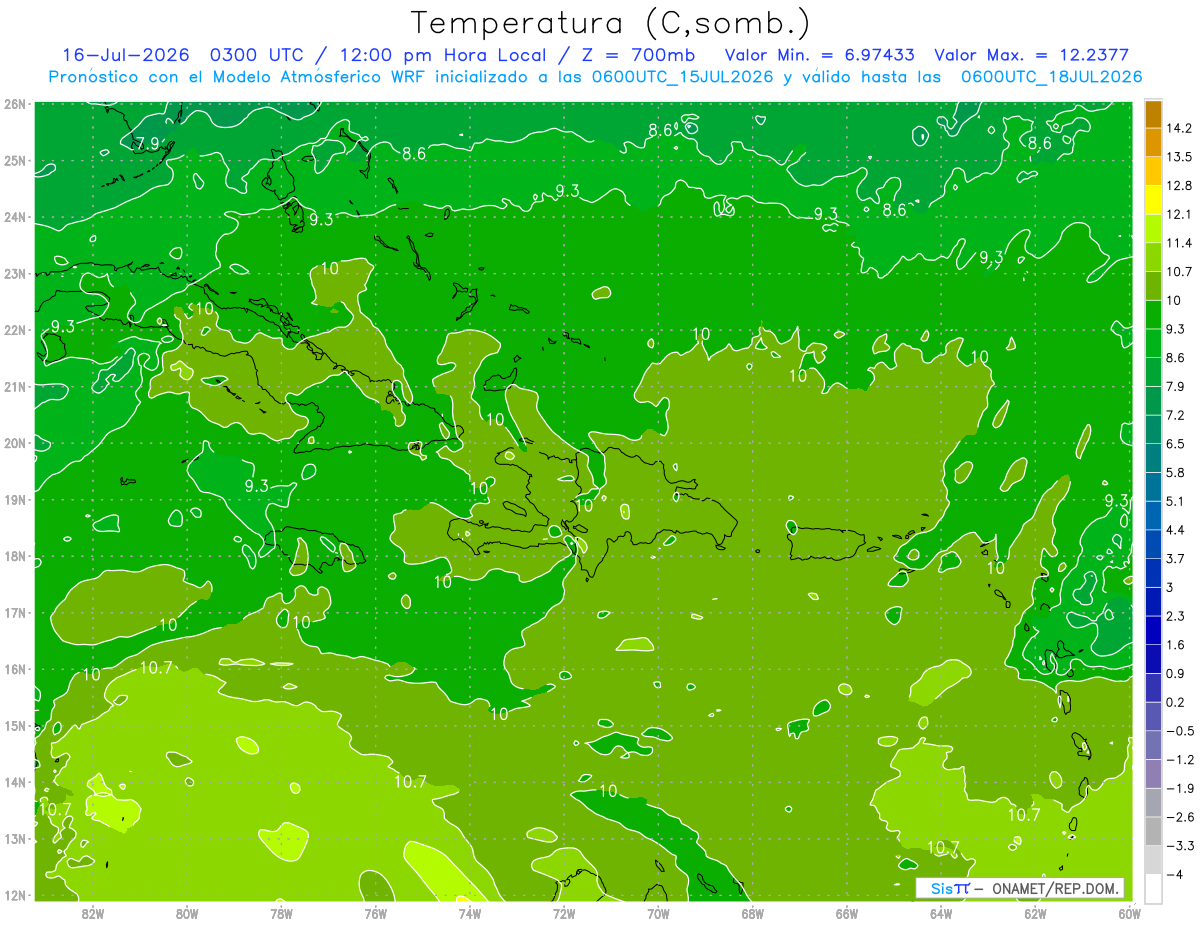Click the "7.9" contour label on the map
Image resolution: width=1200 pixels, height=927 pixels.
click(x=149, y=142)
